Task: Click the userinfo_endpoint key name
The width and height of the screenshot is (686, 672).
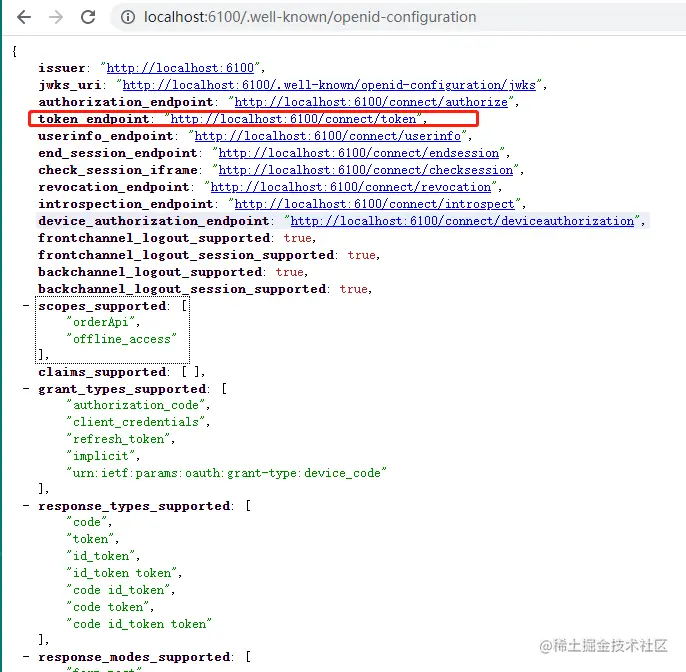Action: pos(106,136)
